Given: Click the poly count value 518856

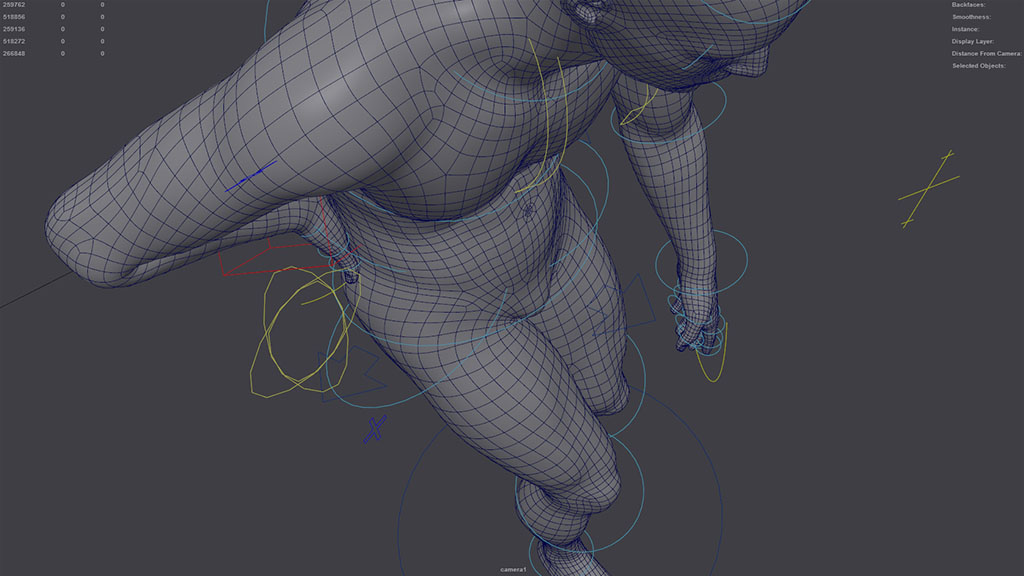Looking at the screenshot, I should 14,17.
